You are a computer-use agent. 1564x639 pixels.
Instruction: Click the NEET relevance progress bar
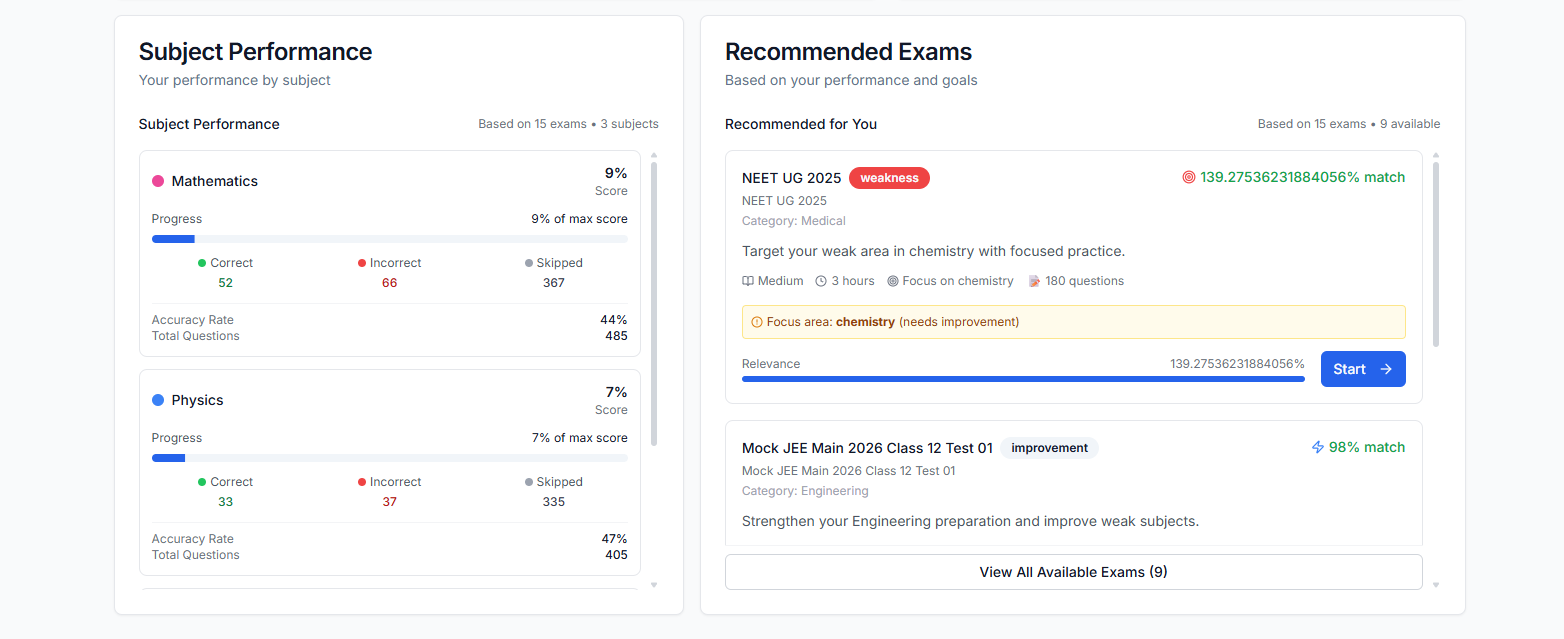(1022, 379)
